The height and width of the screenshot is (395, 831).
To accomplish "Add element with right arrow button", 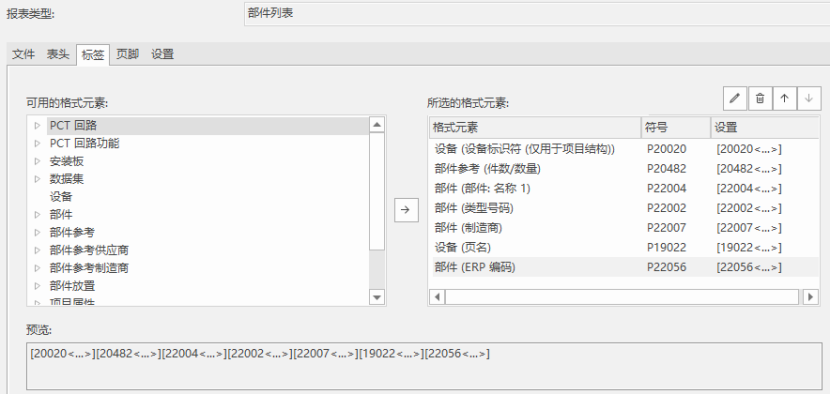I will (406, 210).
